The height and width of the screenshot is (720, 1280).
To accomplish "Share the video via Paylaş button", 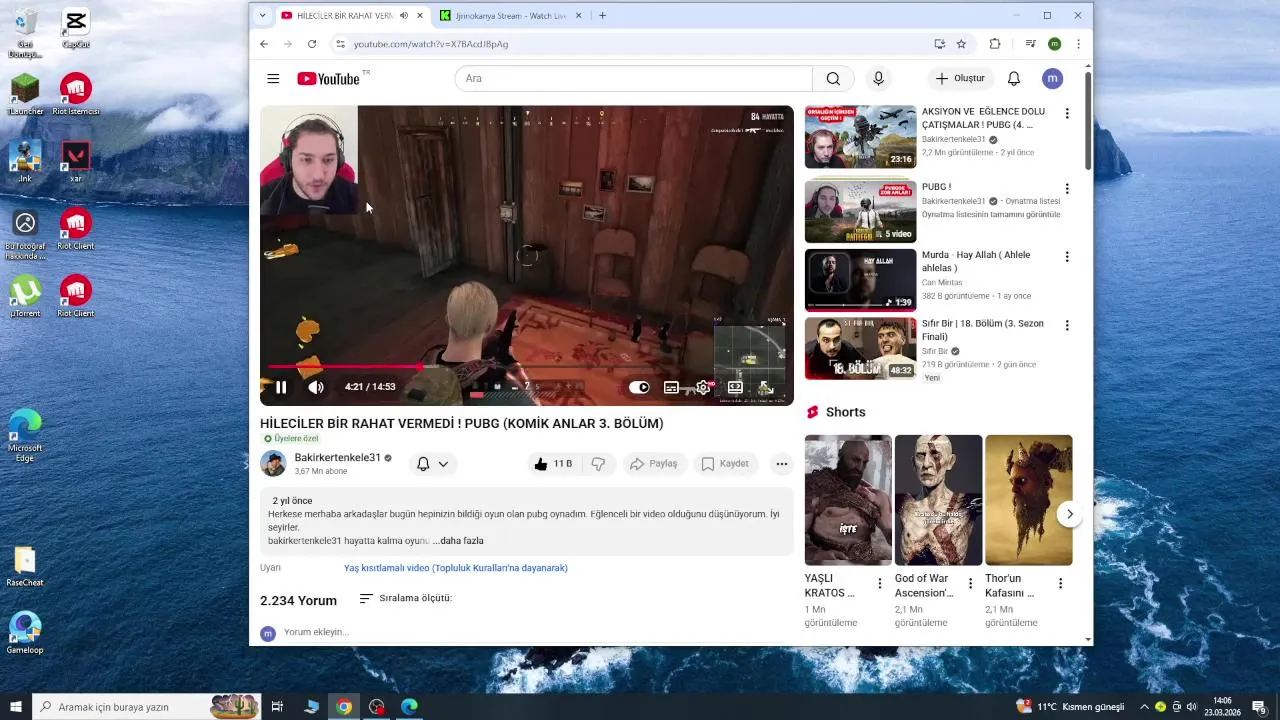I will [654, 464].
